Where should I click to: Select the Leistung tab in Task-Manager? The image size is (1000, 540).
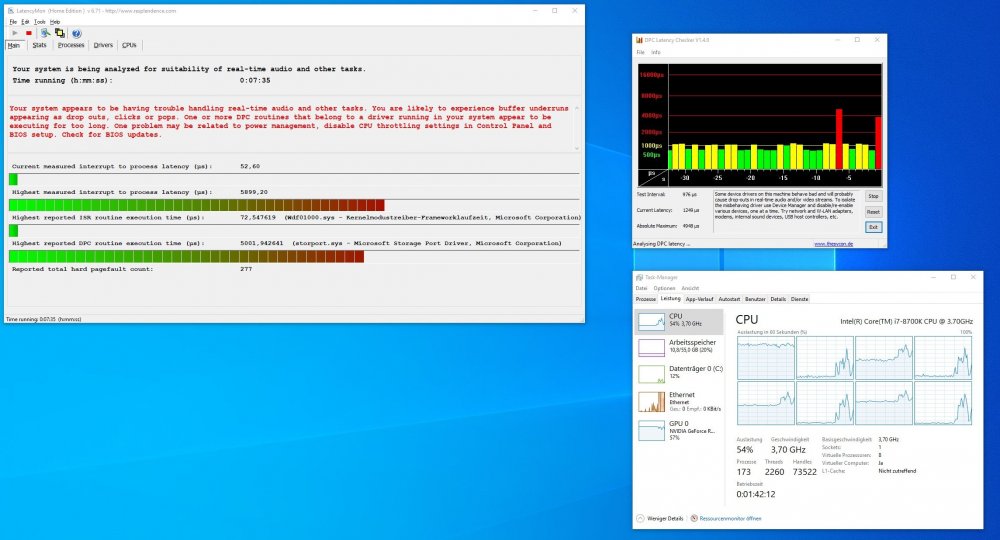point(670,298)
